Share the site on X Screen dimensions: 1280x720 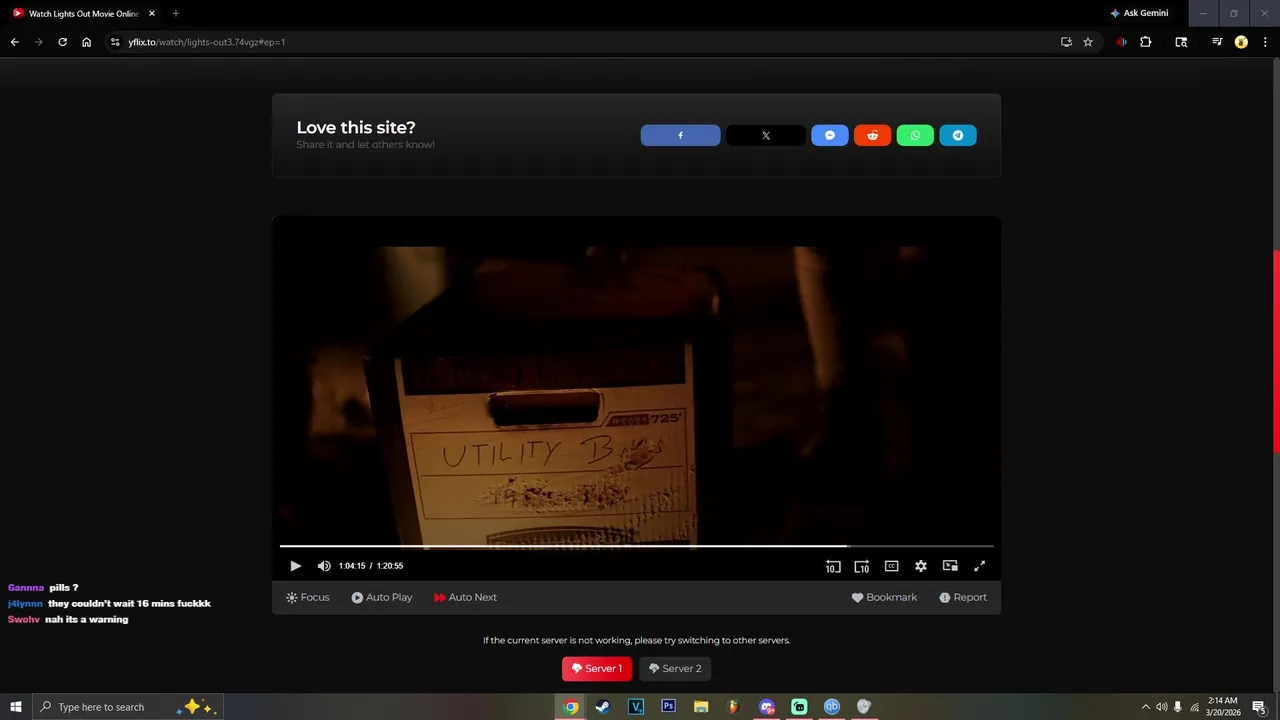(766, 135)
